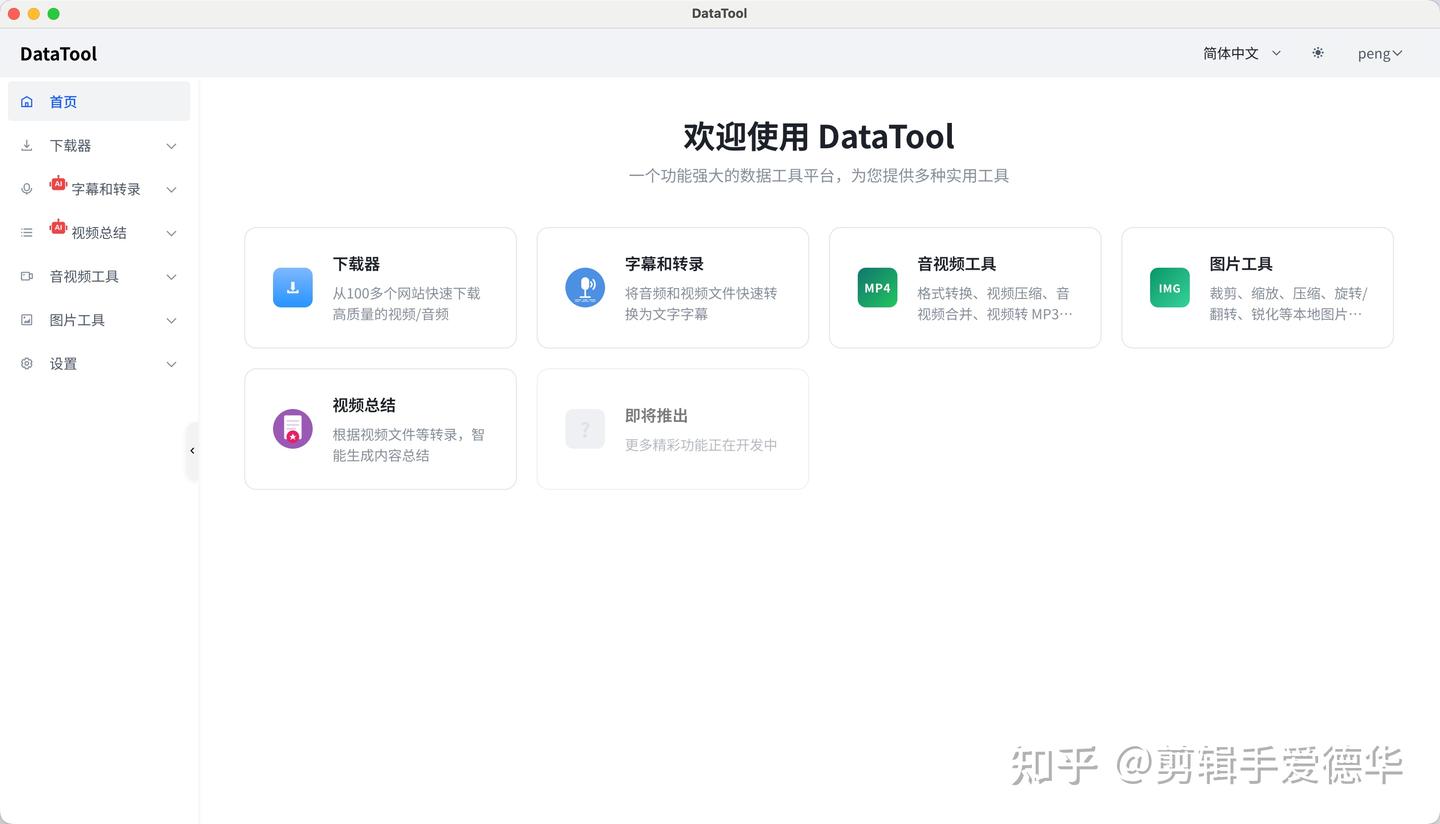Image resolution: width=1440 pixels, height=824 pixels.
Task: Select 首页 in the sidebar menu
Action: tap(99, 102)
